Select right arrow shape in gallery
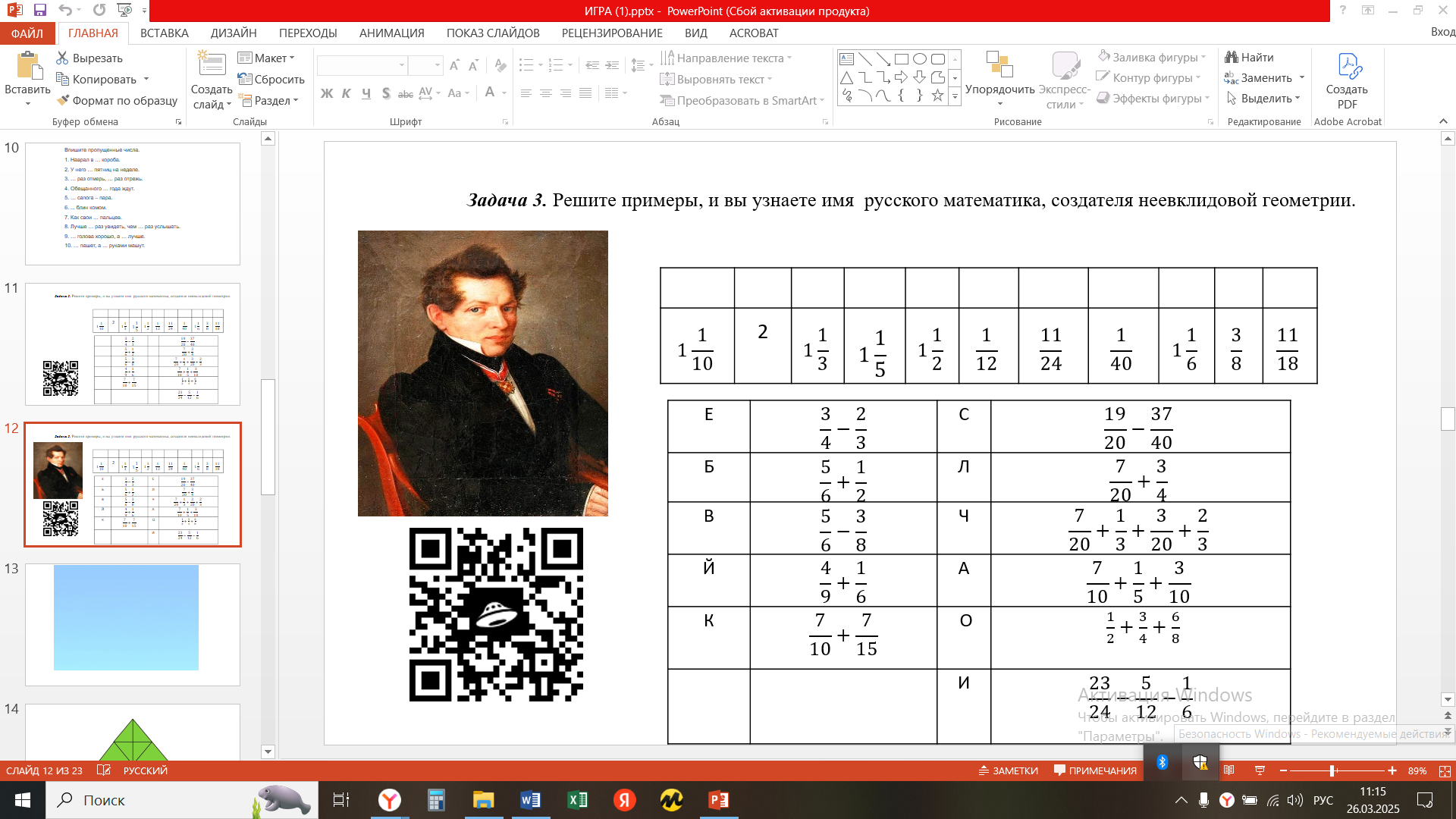The width and height of the screenshot is (1456, 819). tap(902, 77)
